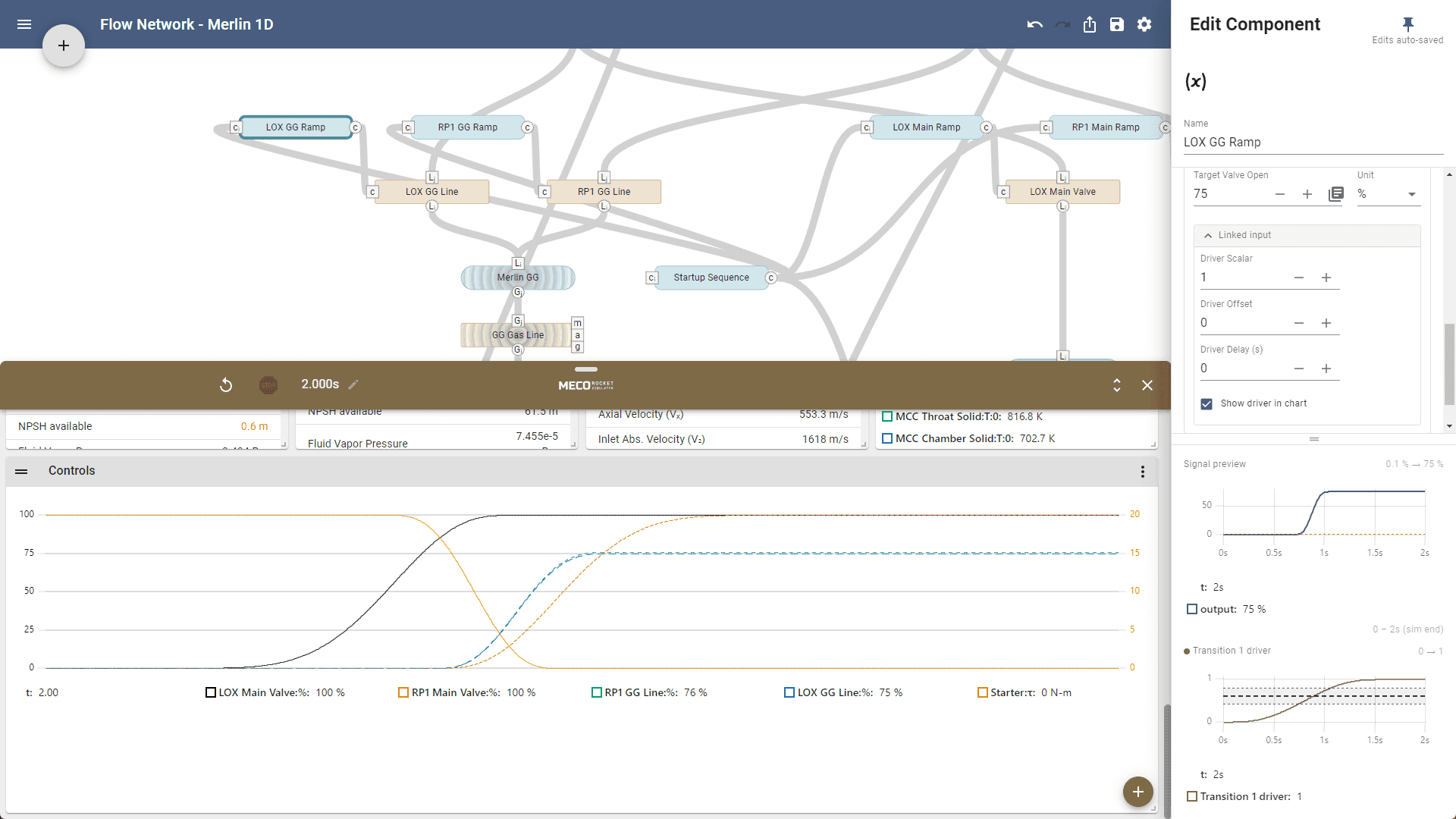
Task: Toggle the LOX GG Line series checkbox
Action: click(789, 692)
